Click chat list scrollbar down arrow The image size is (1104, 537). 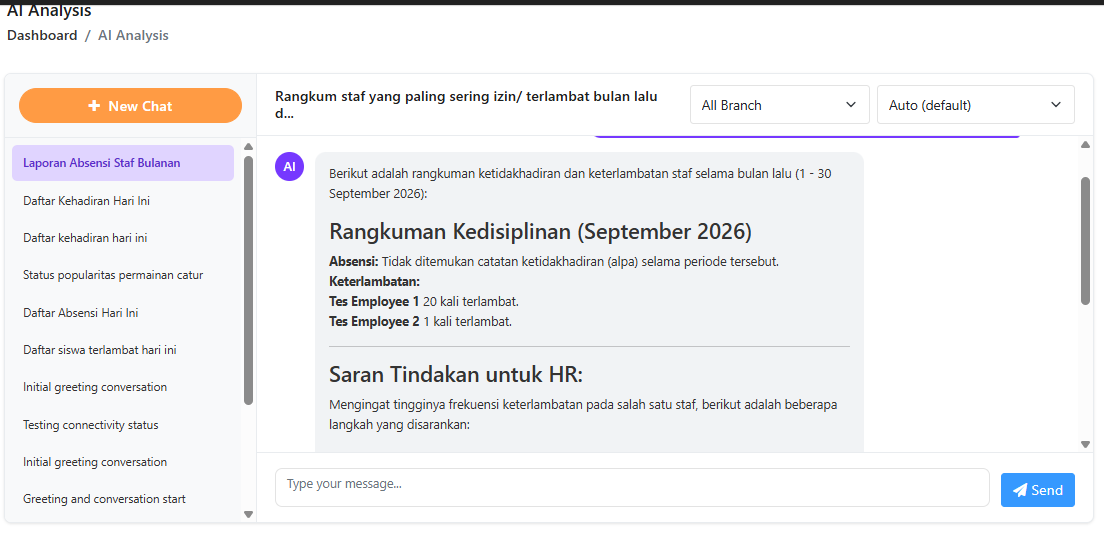pyautogui.click(x=248, y=514)
